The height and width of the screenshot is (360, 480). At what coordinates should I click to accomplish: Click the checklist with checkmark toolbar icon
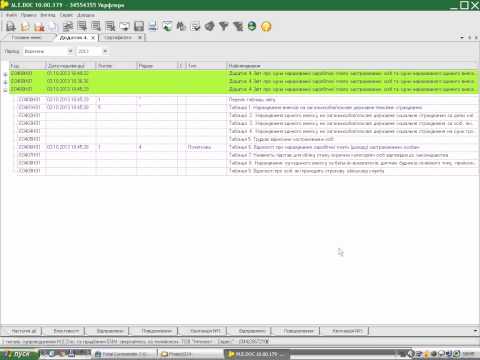click(195, 26)
